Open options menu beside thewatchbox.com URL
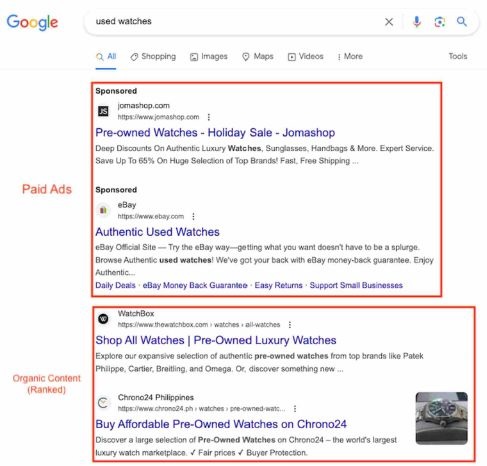 [290, 325]
